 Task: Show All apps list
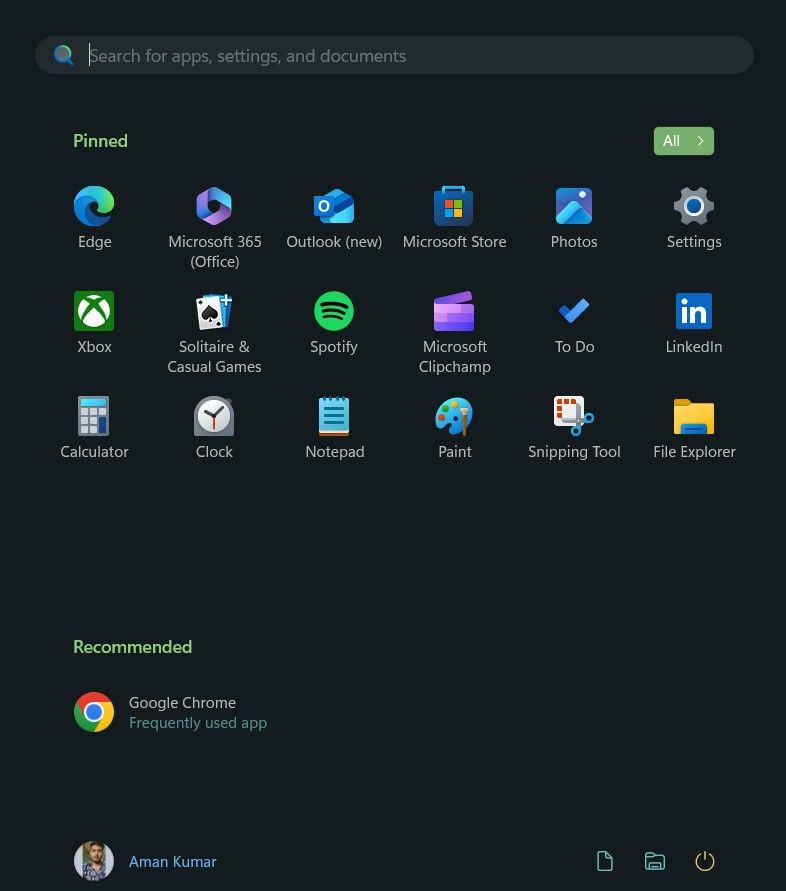[x=684, y=141]
